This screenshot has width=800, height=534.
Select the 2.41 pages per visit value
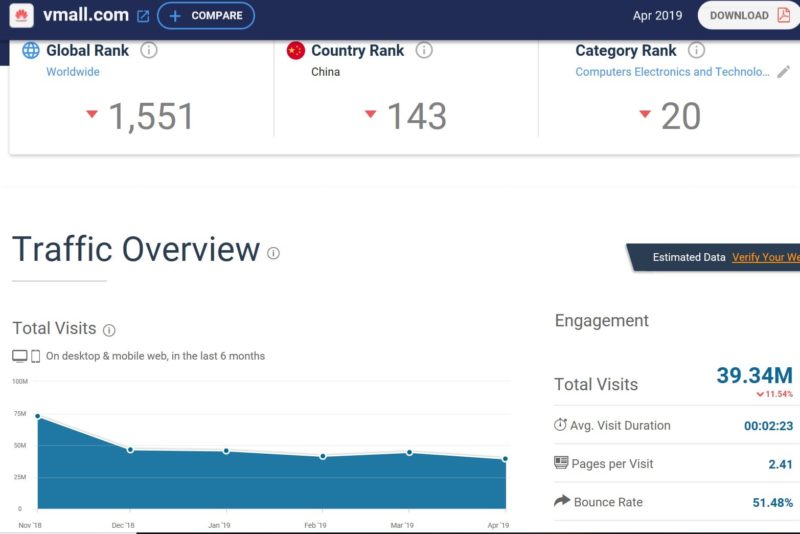781,464
